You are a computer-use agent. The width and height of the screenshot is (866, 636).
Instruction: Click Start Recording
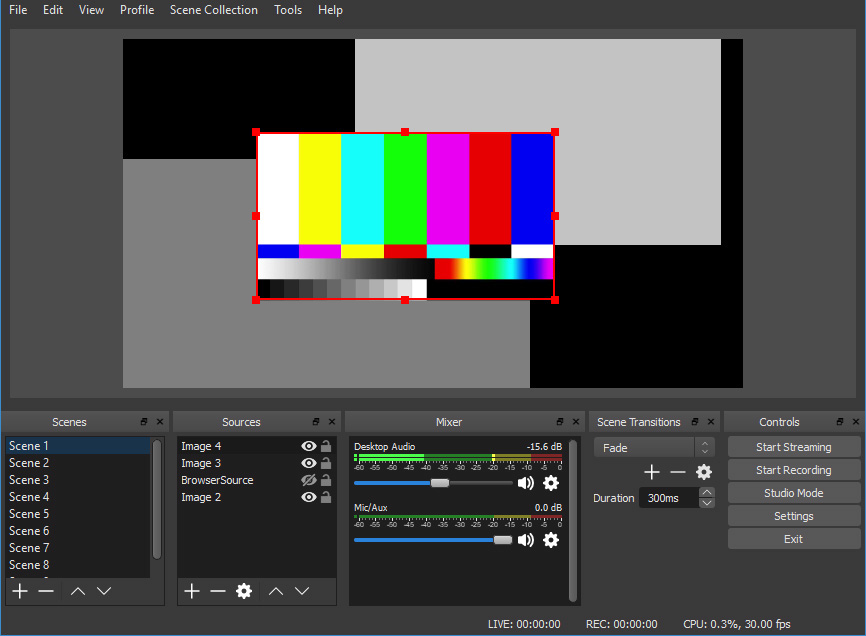pyautogui.click(x=794, y=470)
